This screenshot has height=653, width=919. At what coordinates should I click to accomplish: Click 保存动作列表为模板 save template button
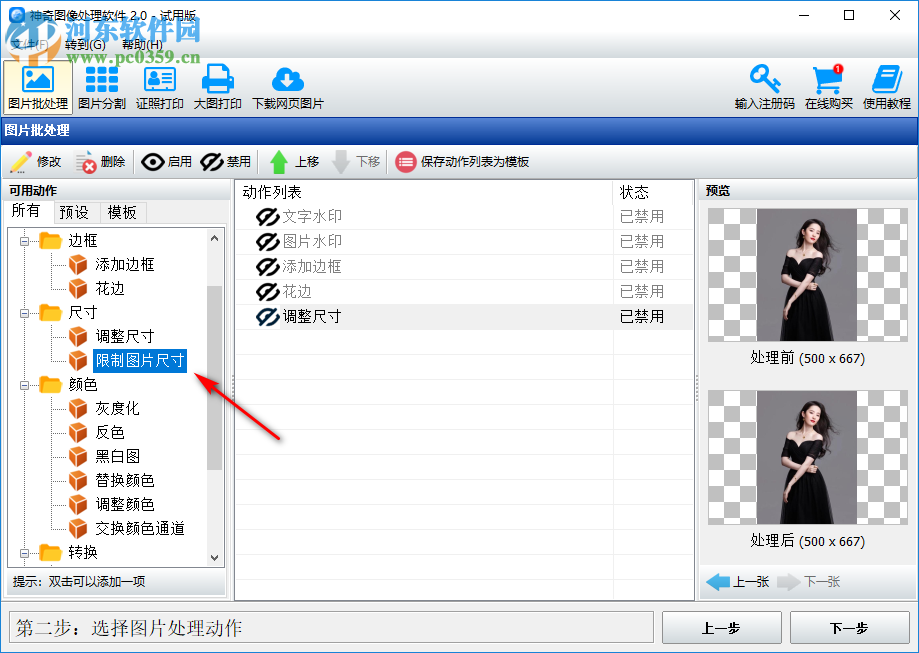[462, 162]
